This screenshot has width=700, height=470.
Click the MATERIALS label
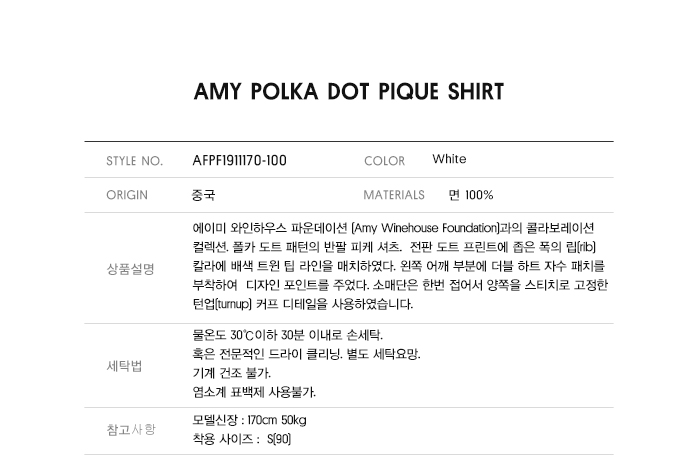(x=394, y=195)
